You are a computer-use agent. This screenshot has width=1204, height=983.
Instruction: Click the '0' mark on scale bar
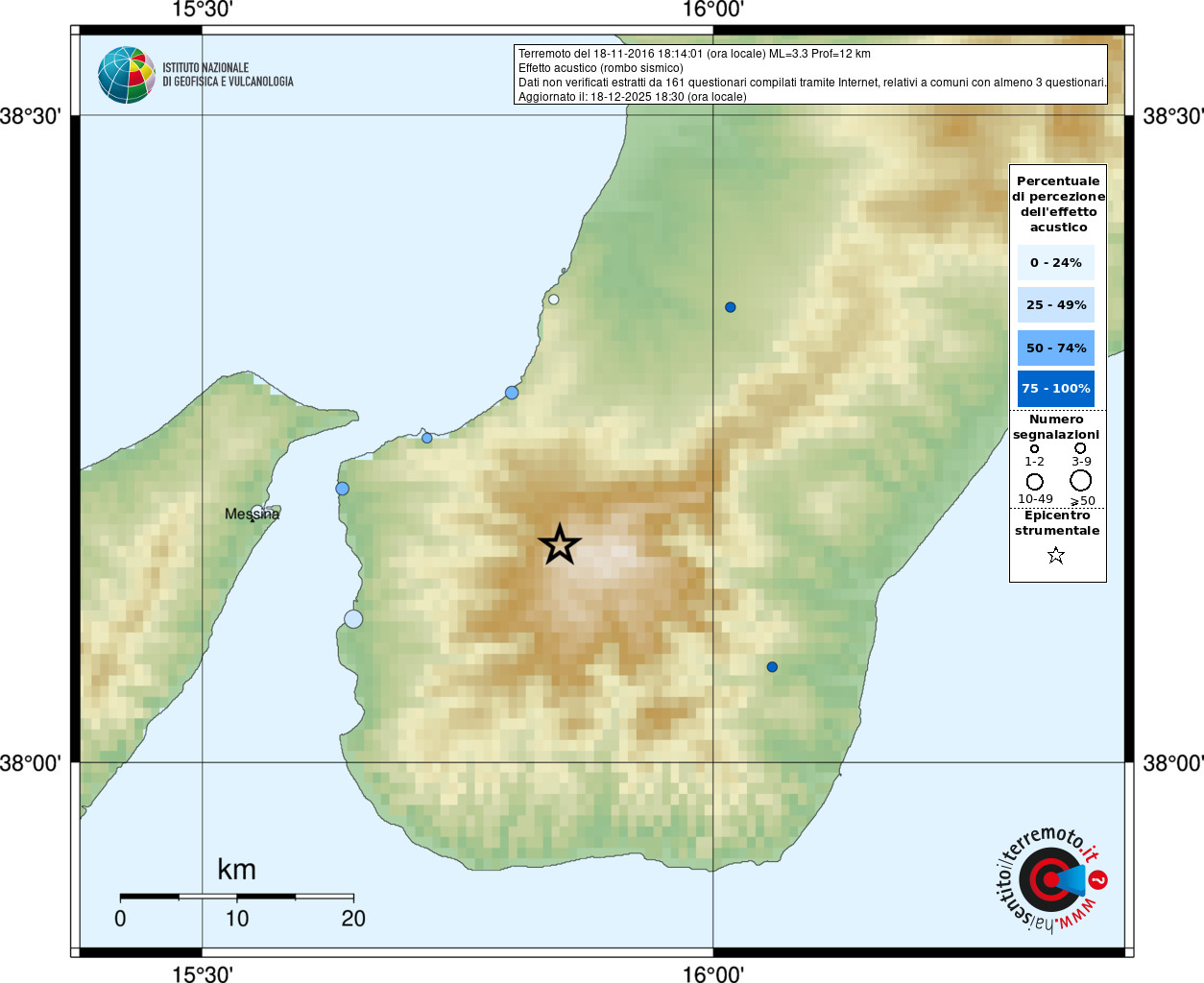(120, 919)
